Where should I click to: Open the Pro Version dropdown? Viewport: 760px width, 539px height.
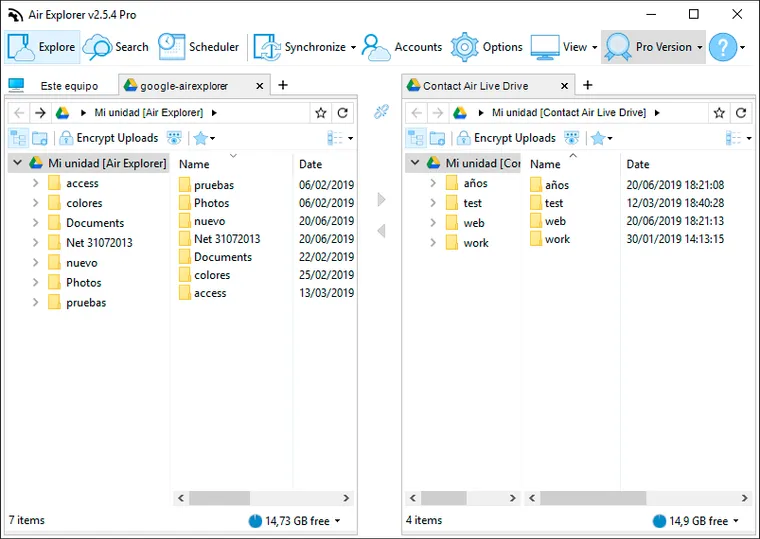(653, 47)
